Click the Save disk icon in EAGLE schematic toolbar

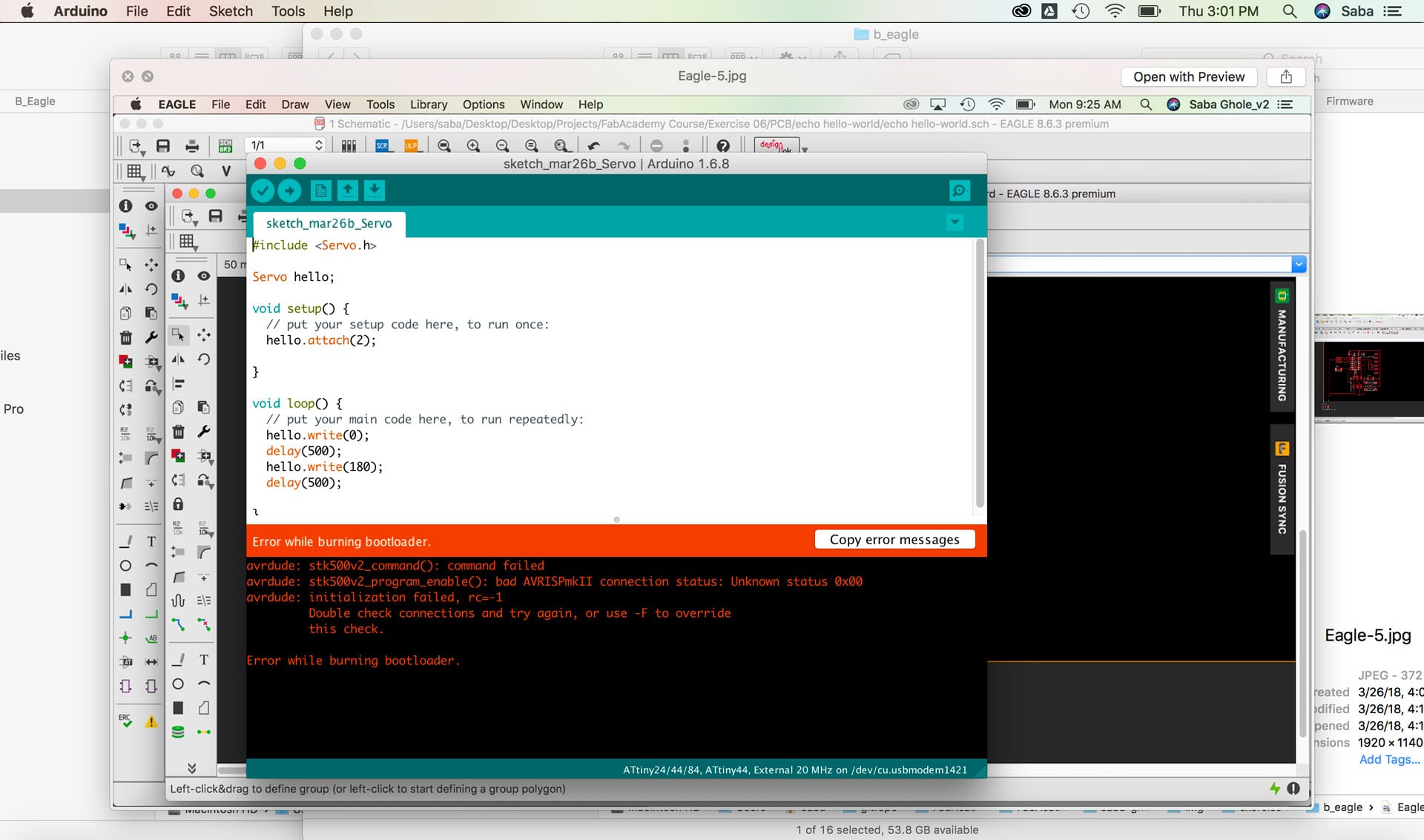tap(163, 146)
